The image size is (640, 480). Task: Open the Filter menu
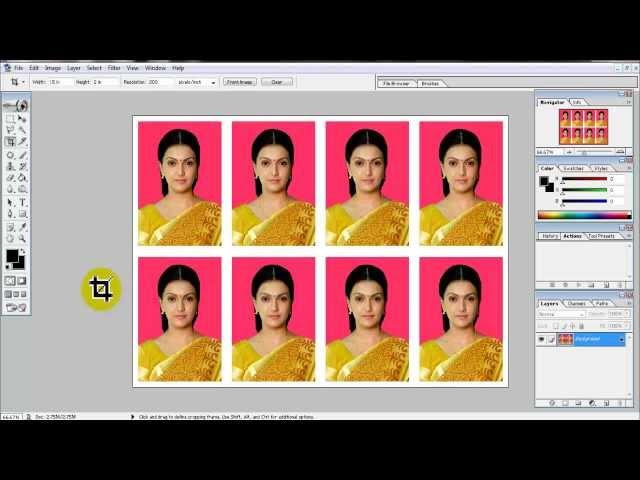tap(114, 68)
